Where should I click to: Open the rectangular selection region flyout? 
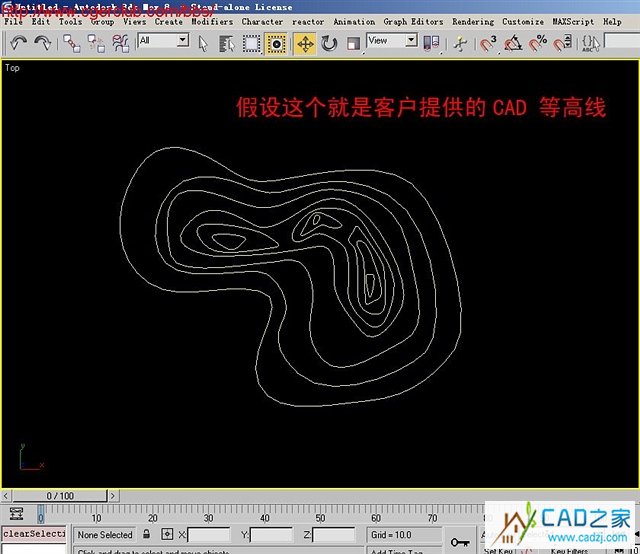[251, 42]
